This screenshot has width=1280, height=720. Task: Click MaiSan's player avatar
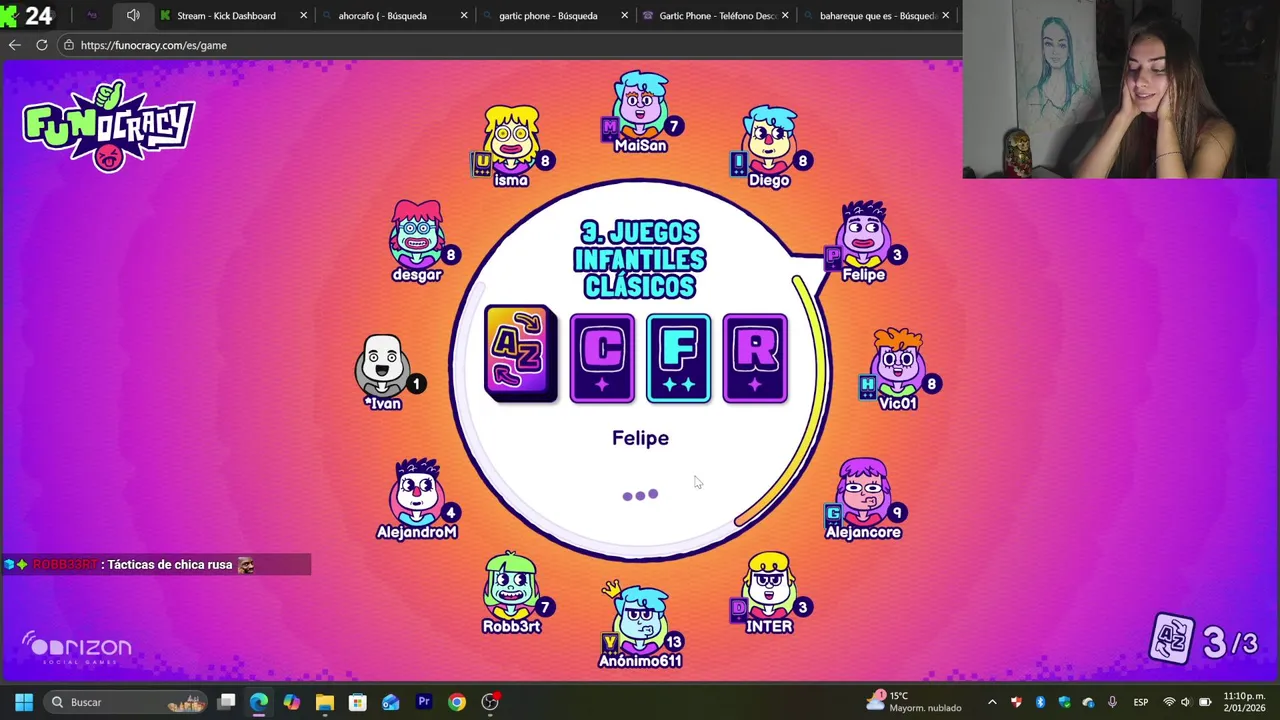[640, 105]
